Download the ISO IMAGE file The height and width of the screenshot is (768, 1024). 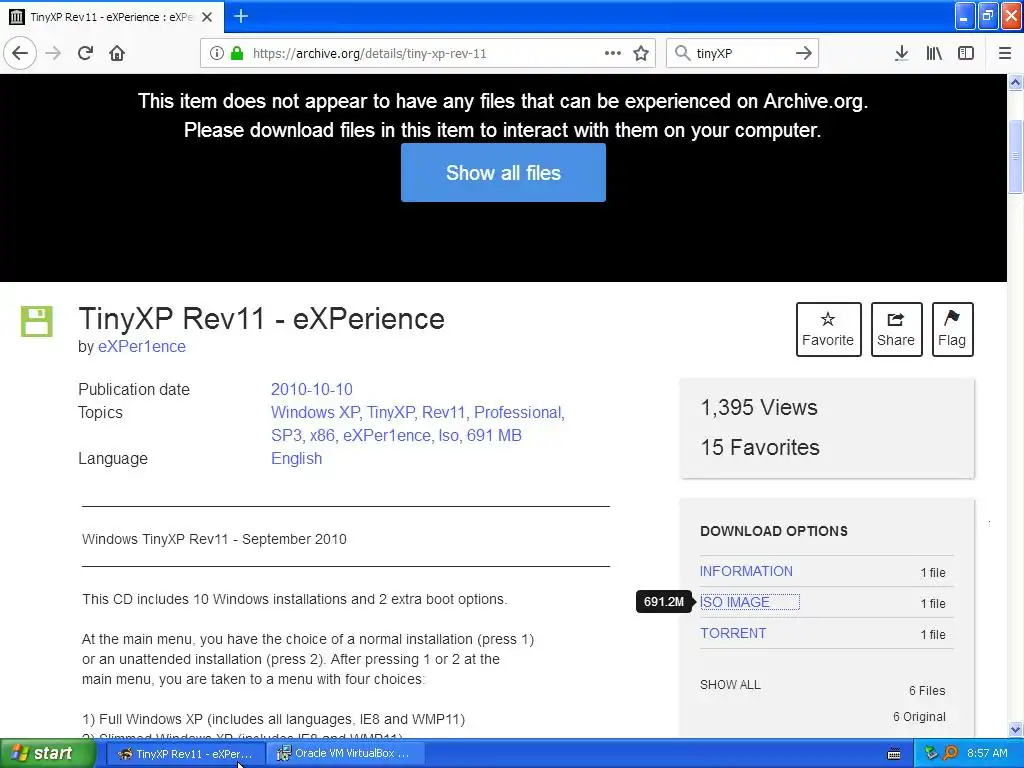[735, 602]
